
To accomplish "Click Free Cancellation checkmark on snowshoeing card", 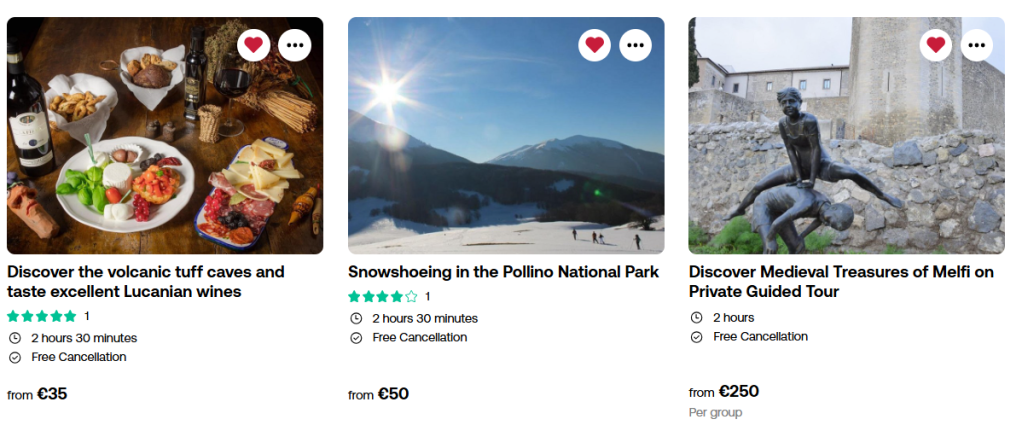I will click(355, 338).
